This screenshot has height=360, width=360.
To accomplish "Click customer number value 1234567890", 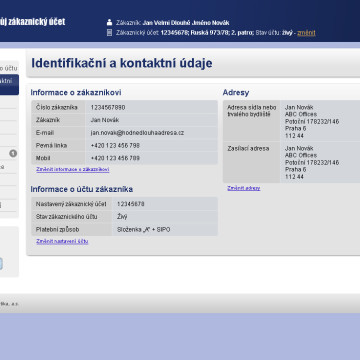I will click(108, 107).
